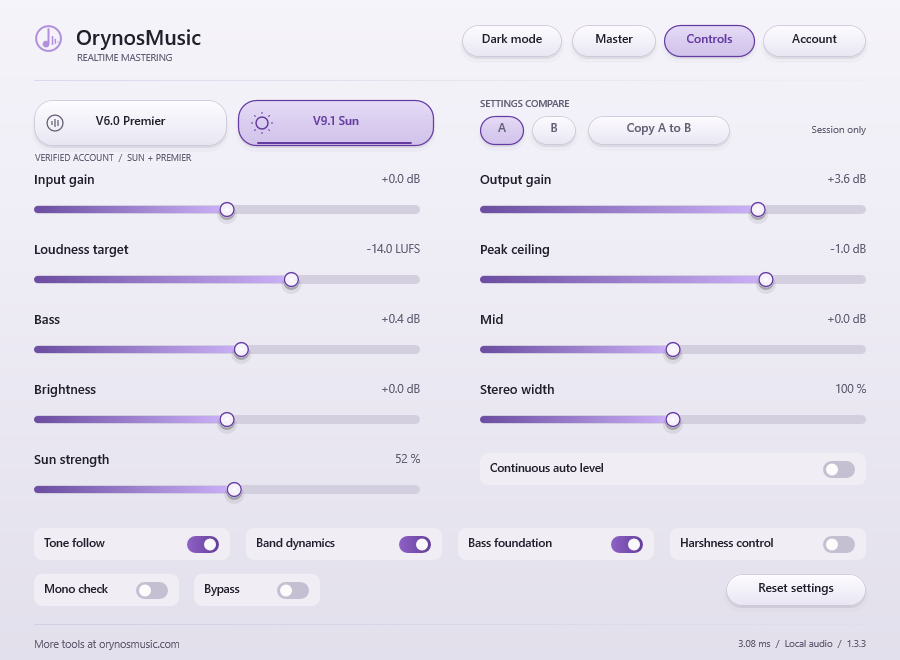Click the -1.0 dB peak ceiling value
The height and width of the screenshot is (660, 900).
tap(848, 249)
